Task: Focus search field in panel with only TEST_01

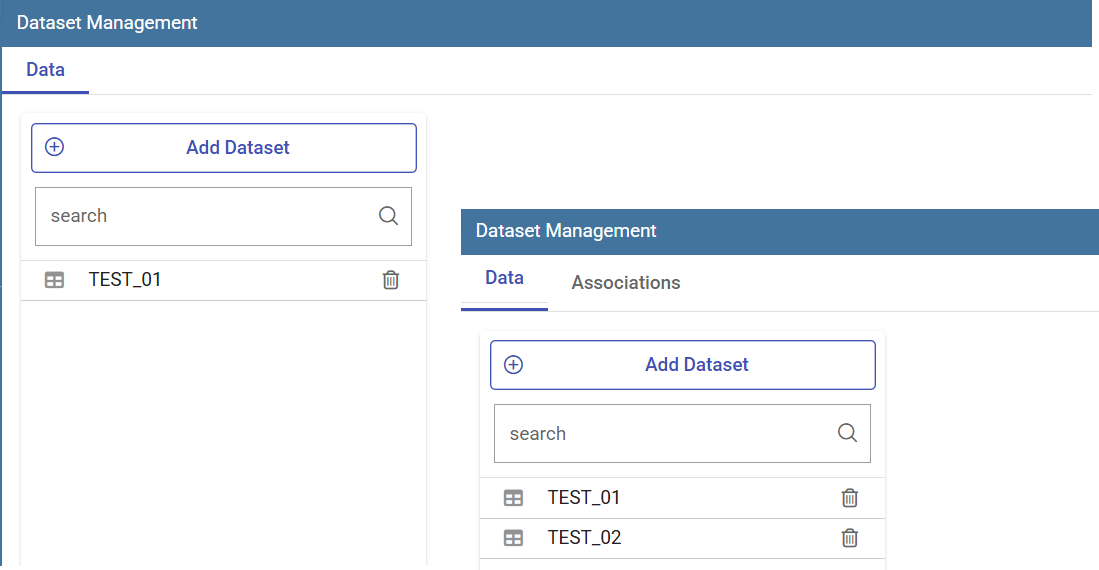Action: coord(224,216)
